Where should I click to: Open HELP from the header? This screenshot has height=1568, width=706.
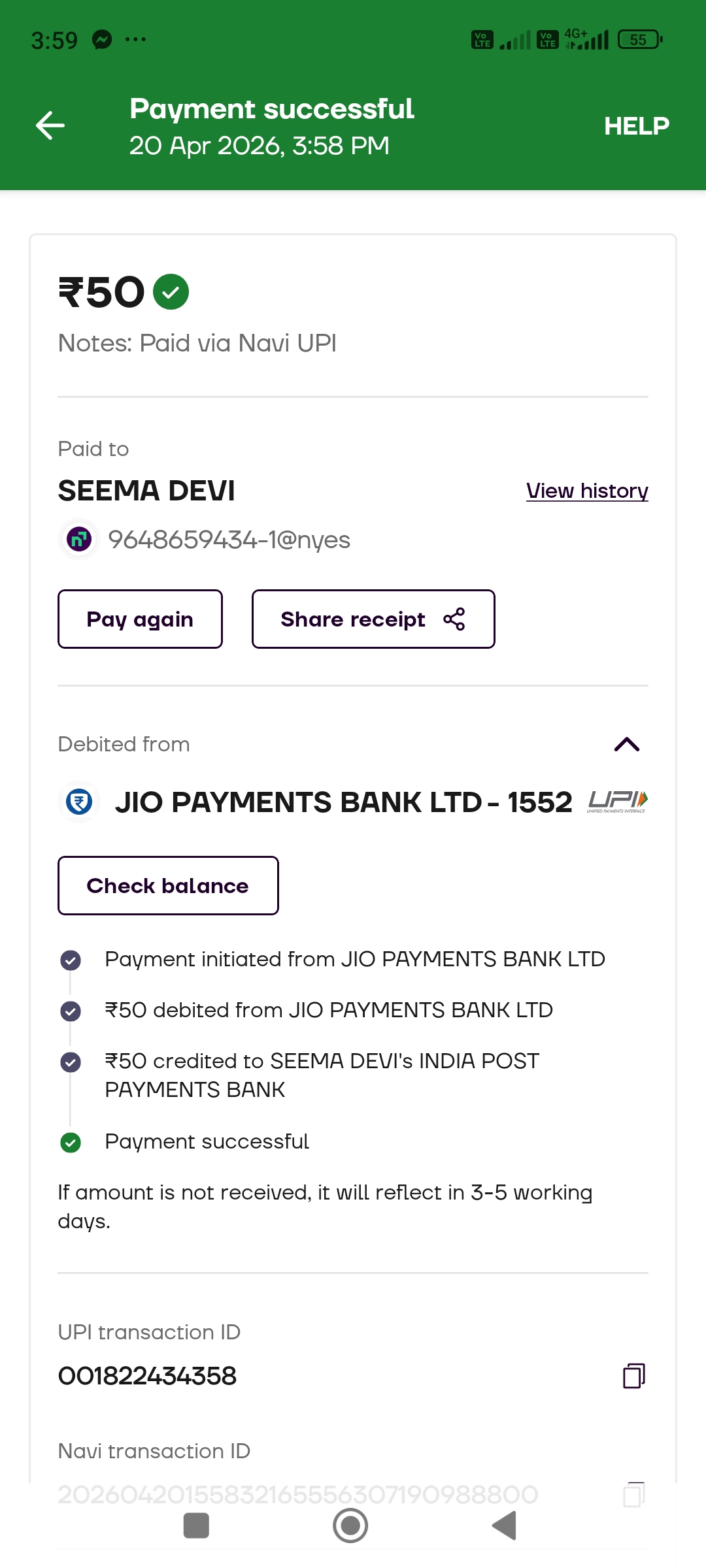point(636,126)
